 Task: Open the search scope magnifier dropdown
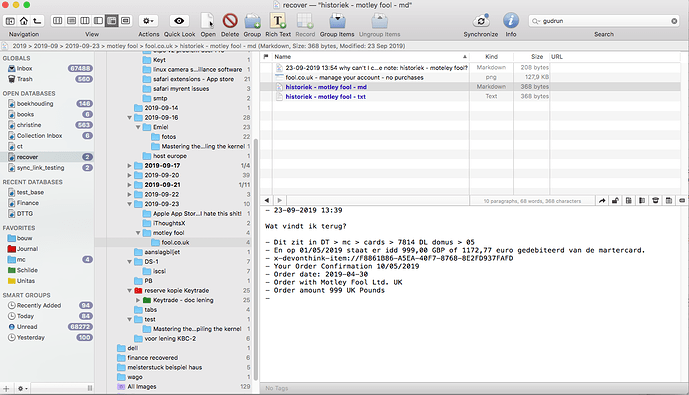(x=536, y=21)
